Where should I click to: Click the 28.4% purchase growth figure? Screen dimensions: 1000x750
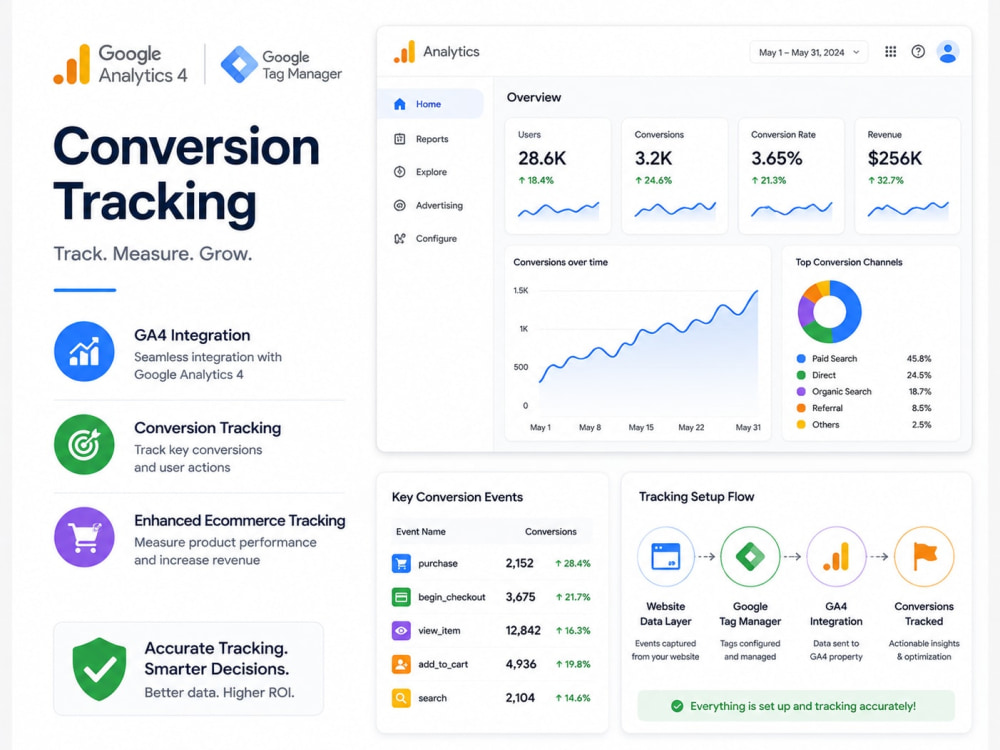click(x=573, y=563)
